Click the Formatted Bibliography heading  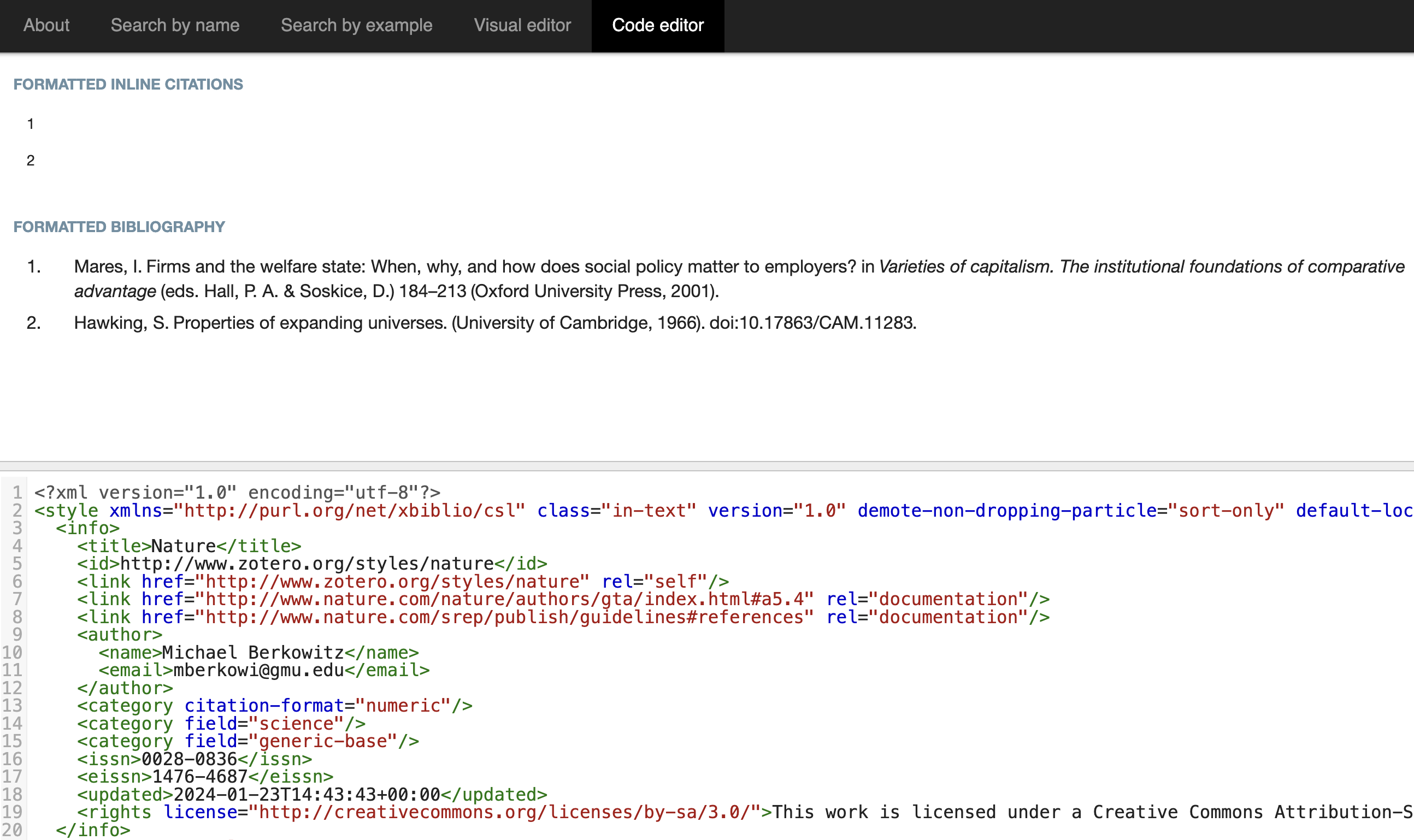tap(119, 227)
